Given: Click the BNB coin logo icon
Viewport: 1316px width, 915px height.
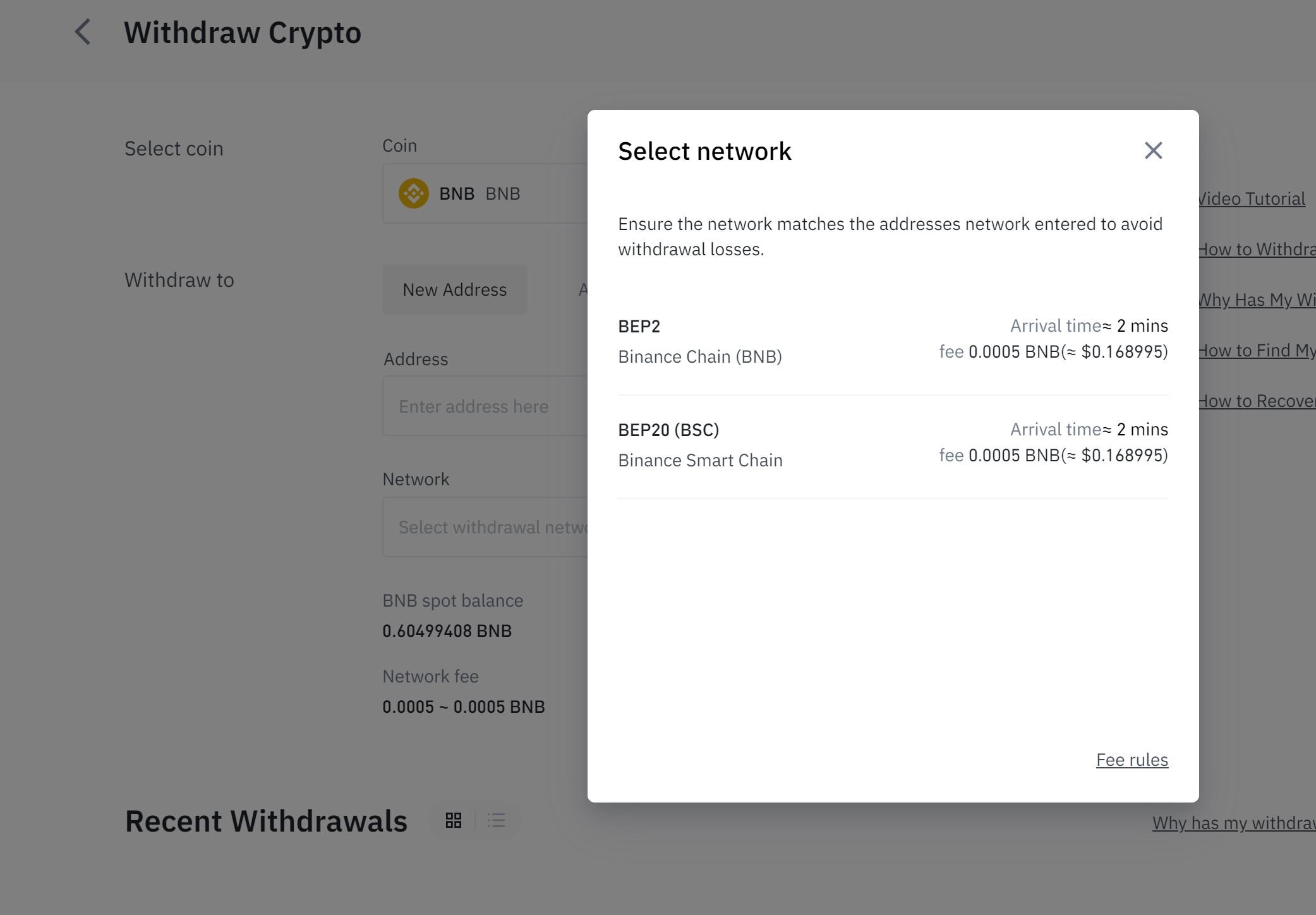Looking at the screenshot, I should point(414,193).
